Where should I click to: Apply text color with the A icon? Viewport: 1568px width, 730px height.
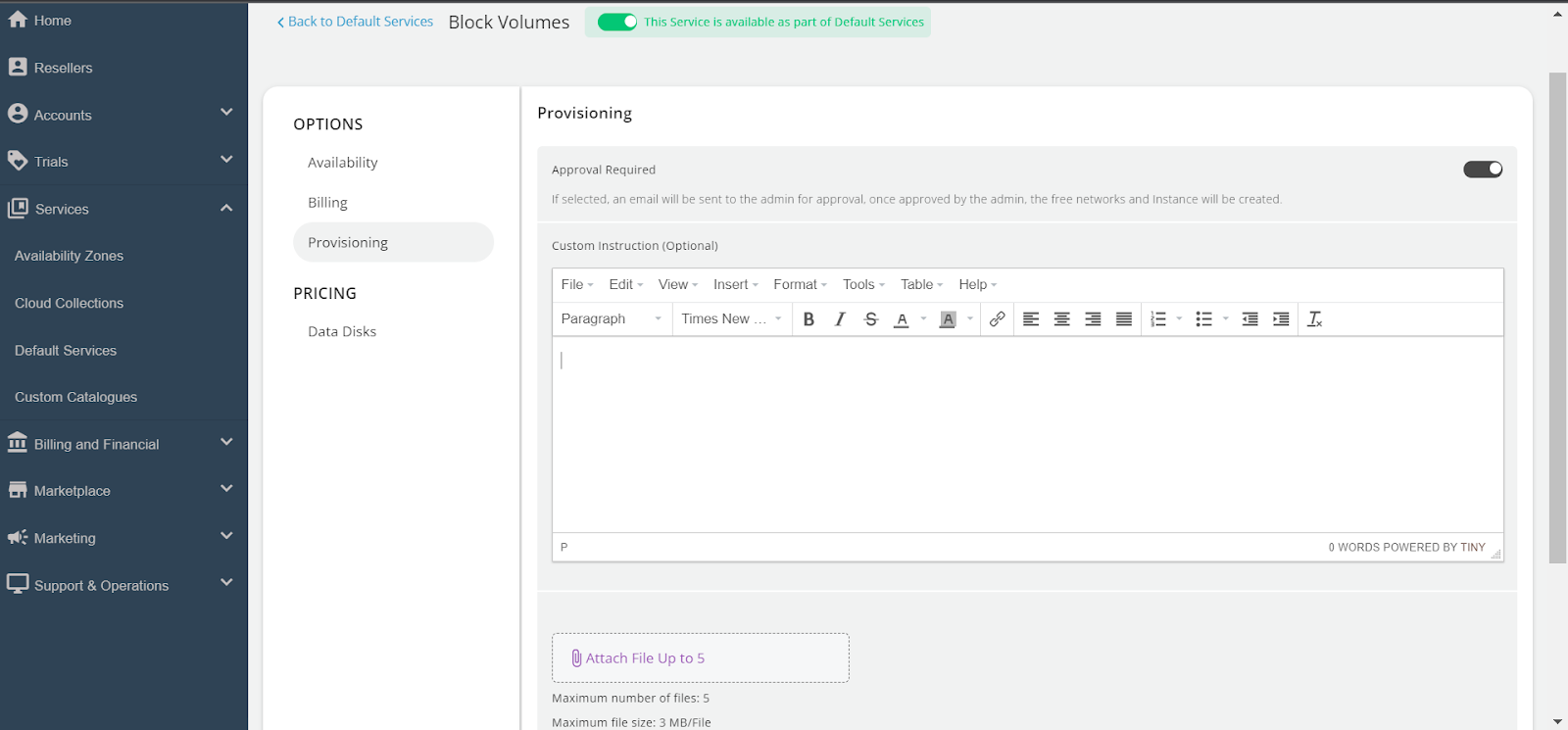(x=902, y=319)
